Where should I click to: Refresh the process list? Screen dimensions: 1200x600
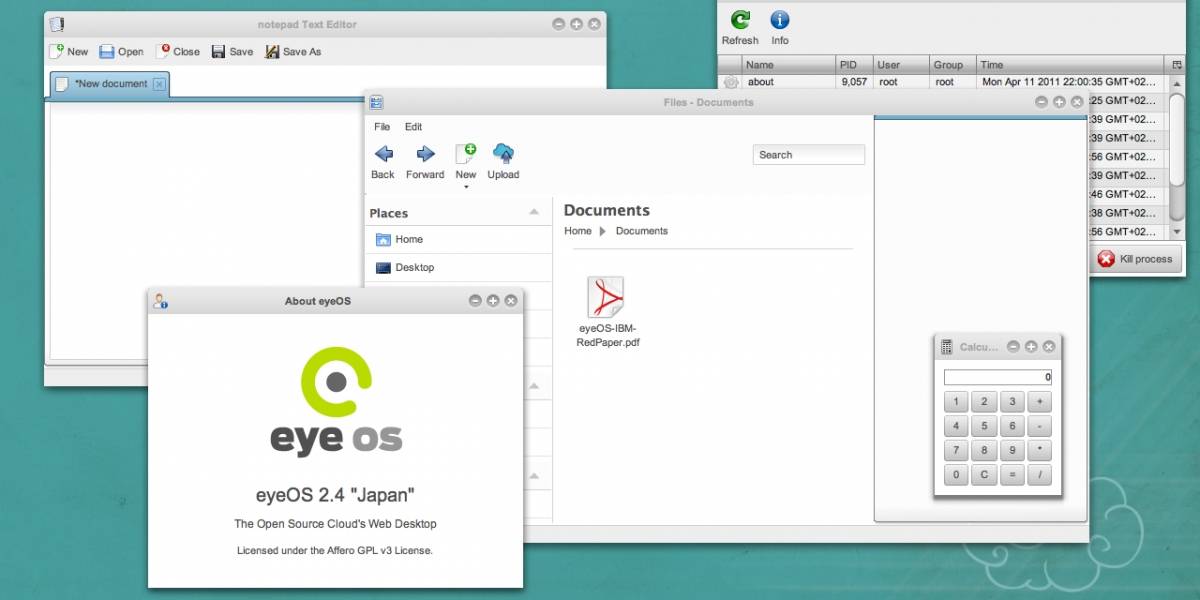point(740,27)
